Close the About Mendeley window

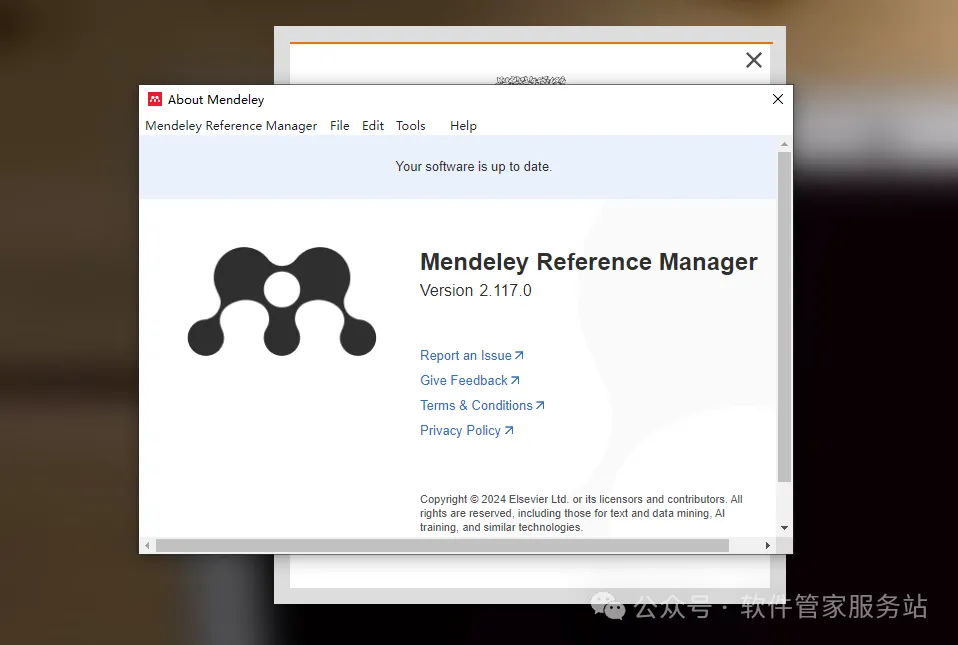778,99
